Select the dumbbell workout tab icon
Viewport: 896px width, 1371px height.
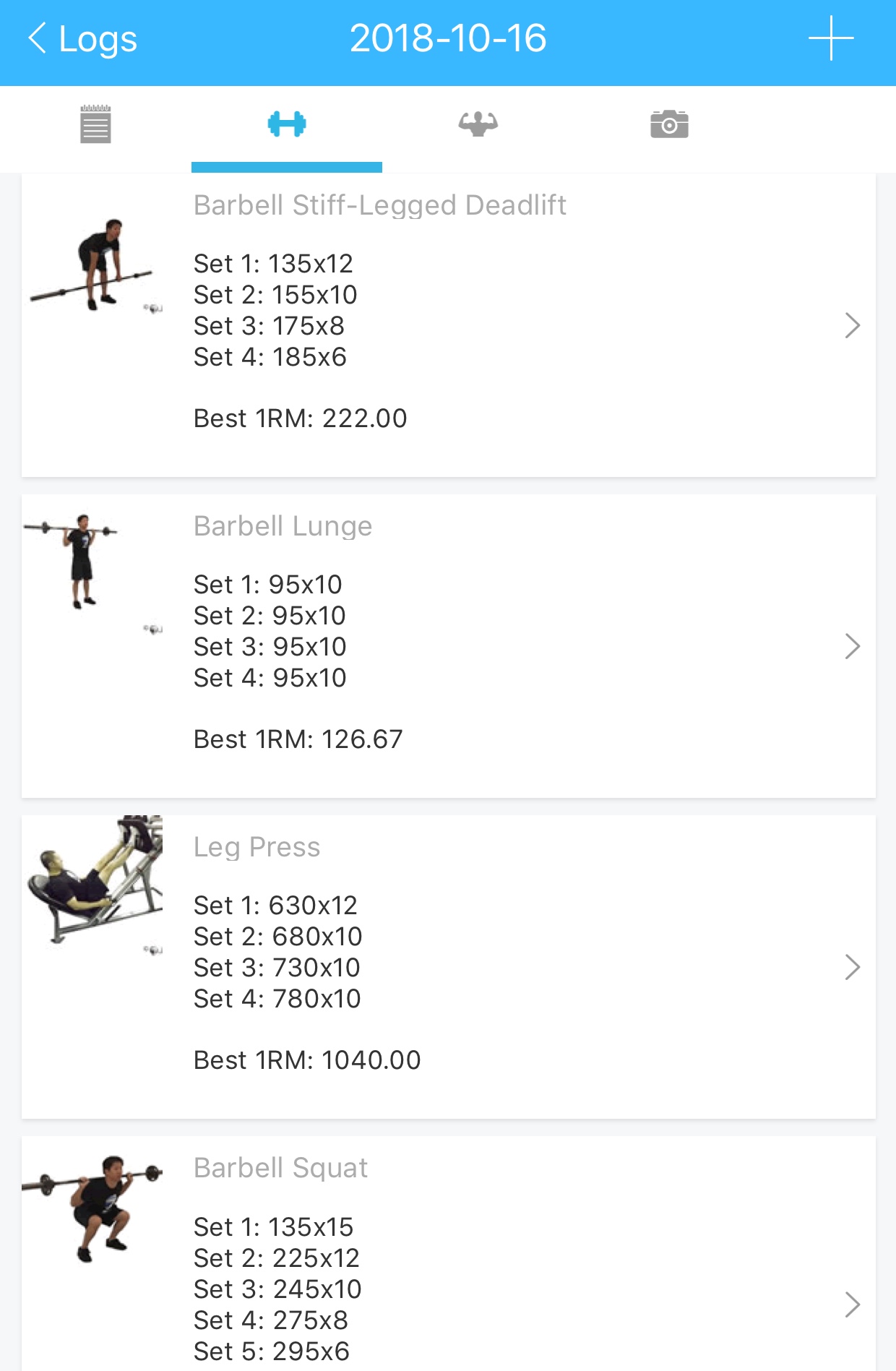pyautogui.click(x=287, y=124)
